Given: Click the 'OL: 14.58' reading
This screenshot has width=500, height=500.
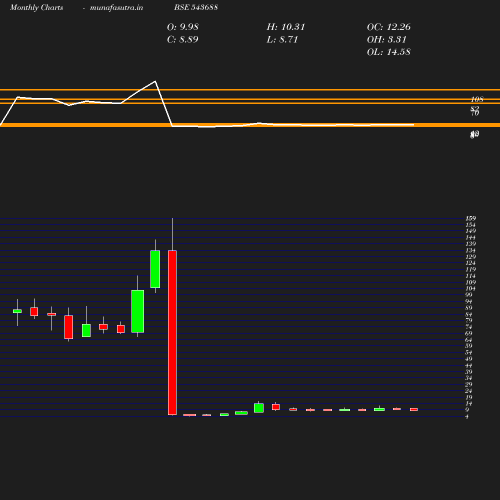Looking at the screenshot, I should point(389,52).
